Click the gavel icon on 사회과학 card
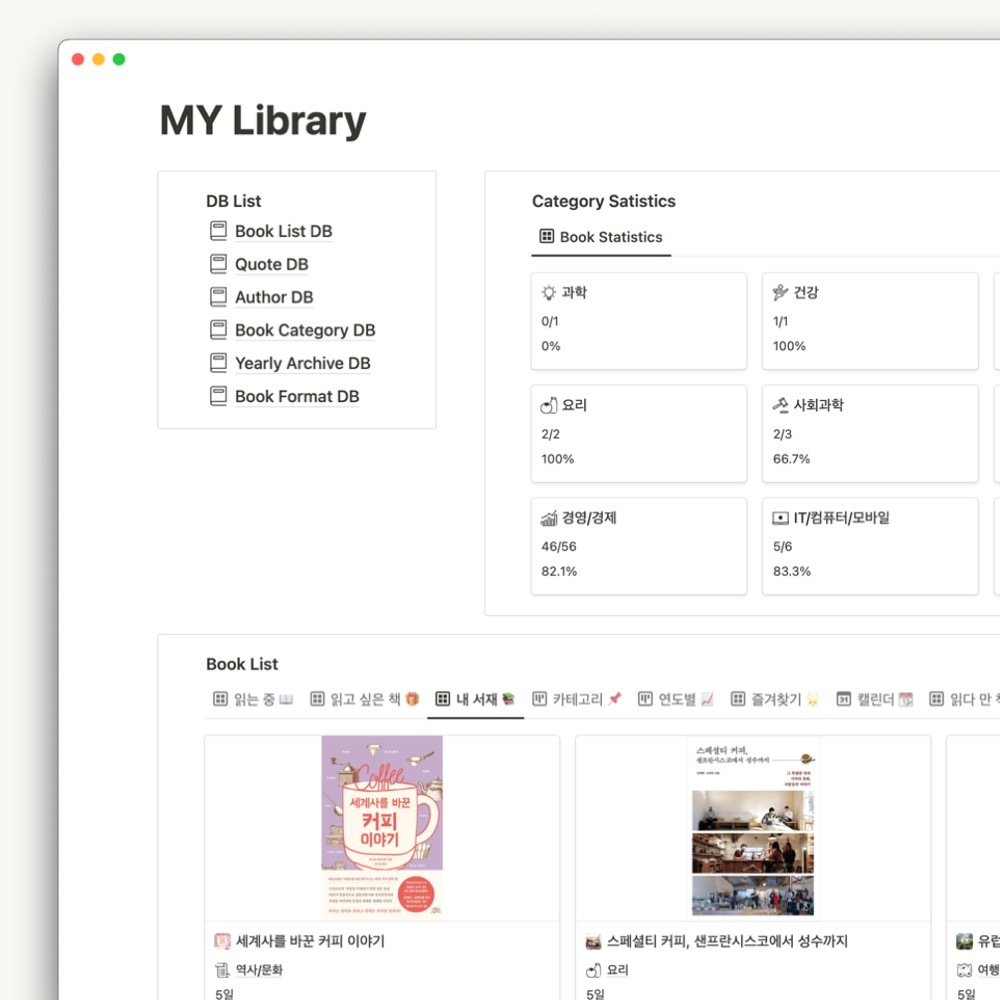 click(781, 405)
